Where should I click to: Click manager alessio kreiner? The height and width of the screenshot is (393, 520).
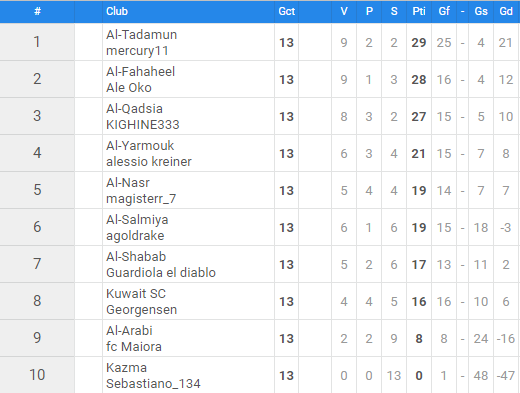pos(149,162)
